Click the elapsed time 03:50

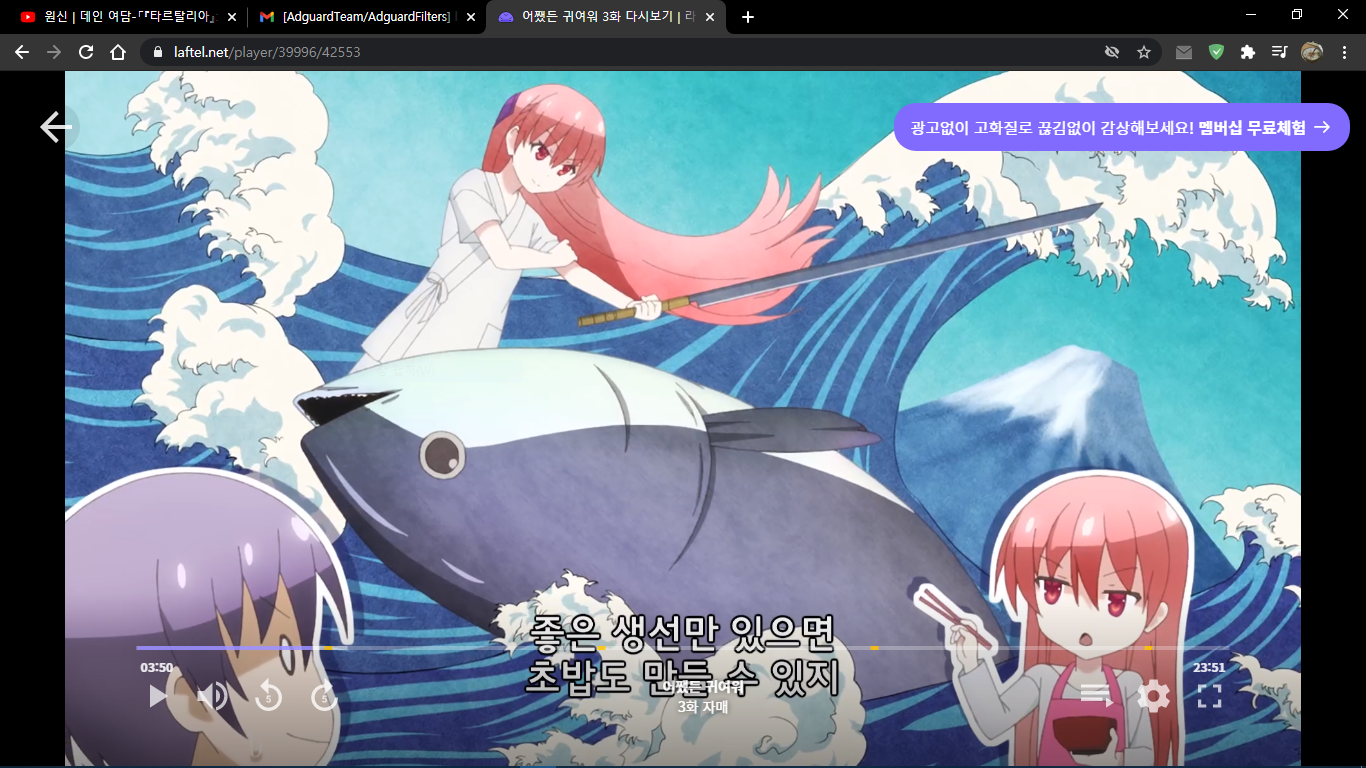point(156,667)
